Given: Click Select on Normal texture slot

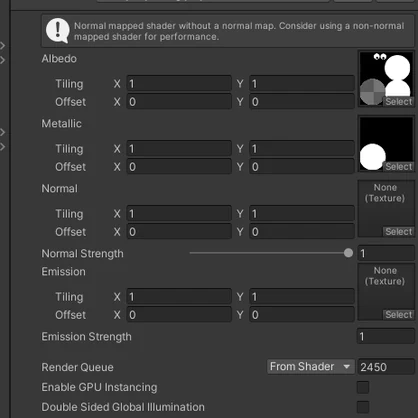Looking at the screenshot, I should pos(399,232).
